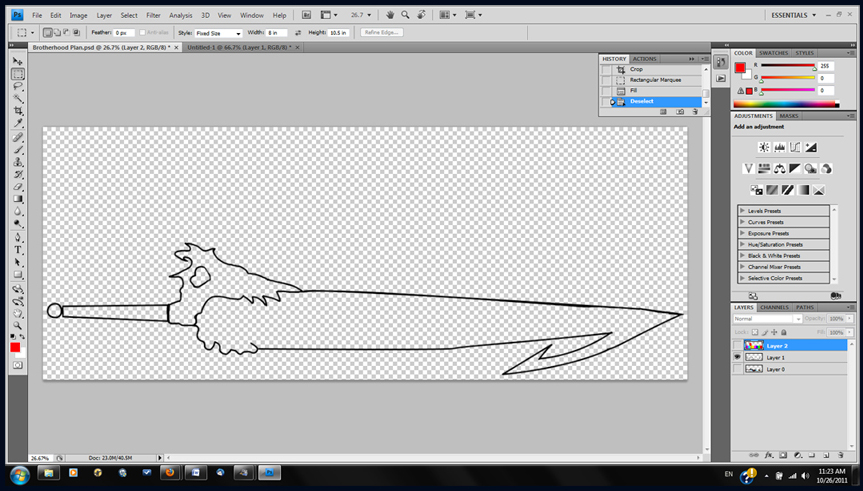Open the layer style fx menu

[x=769, y=455]
